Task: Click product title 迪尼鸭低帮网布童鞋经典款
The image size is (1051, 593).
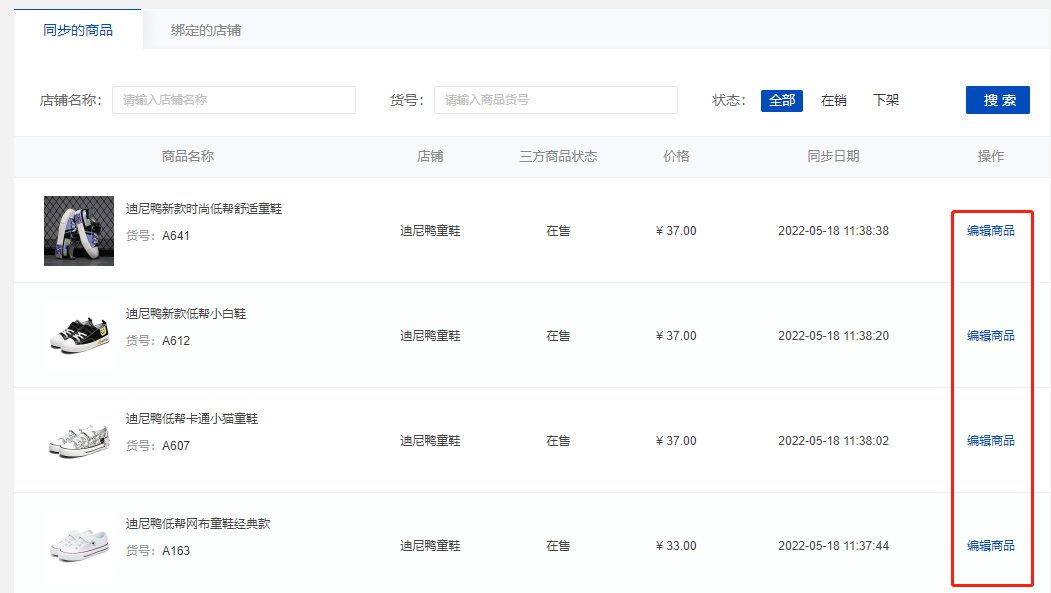Action: (198, 524)
